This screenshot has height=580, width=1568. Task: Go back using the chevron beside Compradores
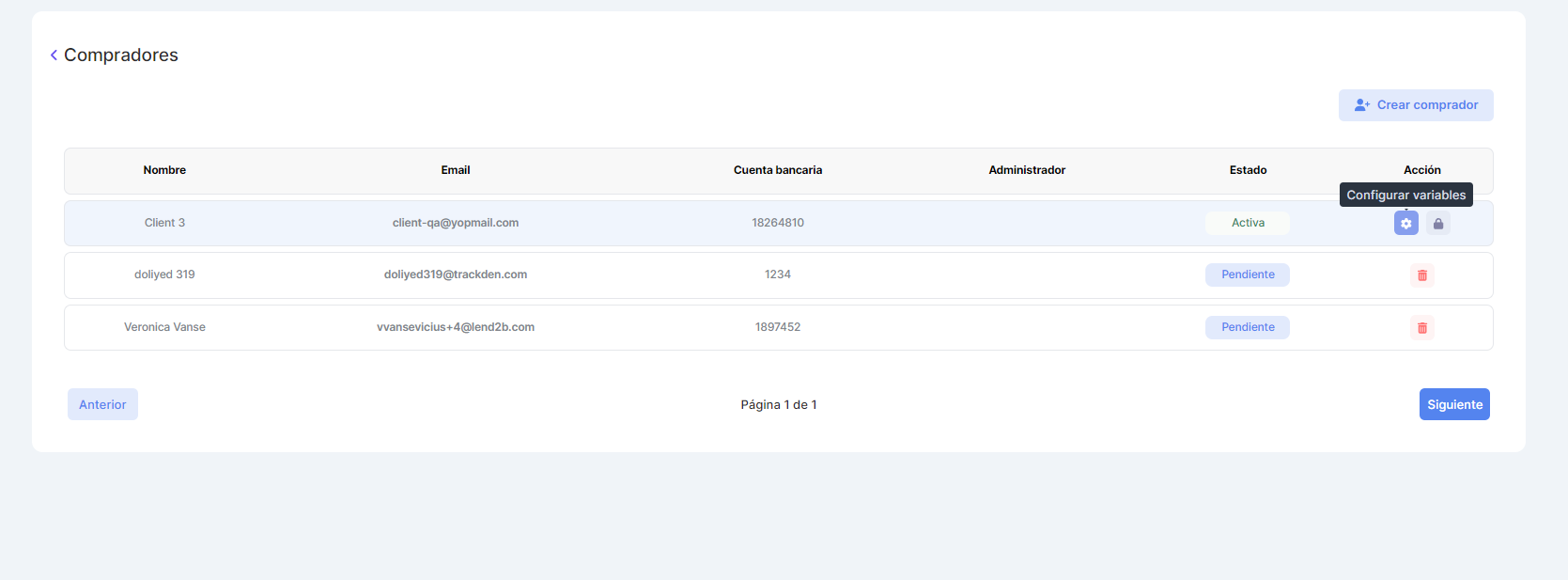54,55
